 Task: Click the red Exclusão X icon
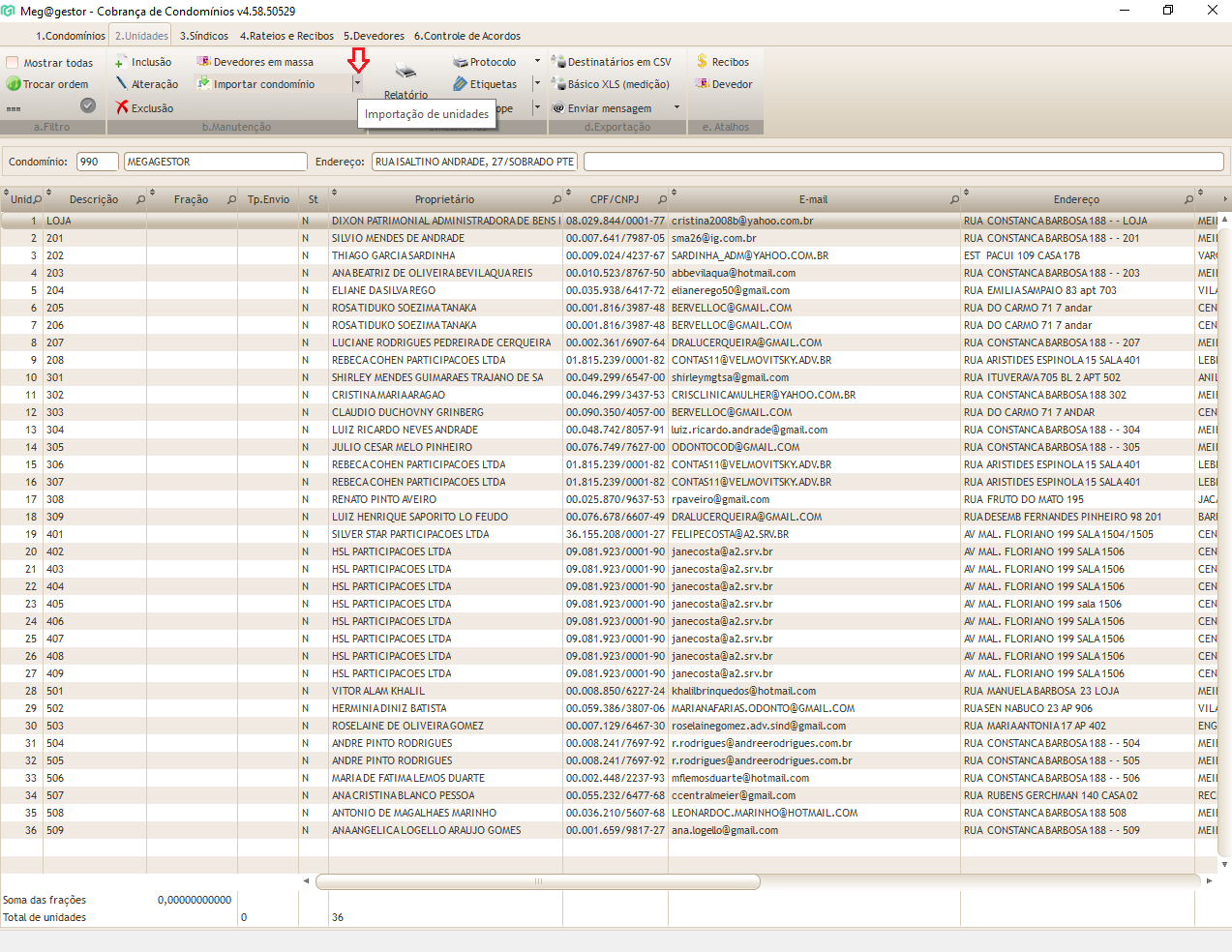coord(122,107)
